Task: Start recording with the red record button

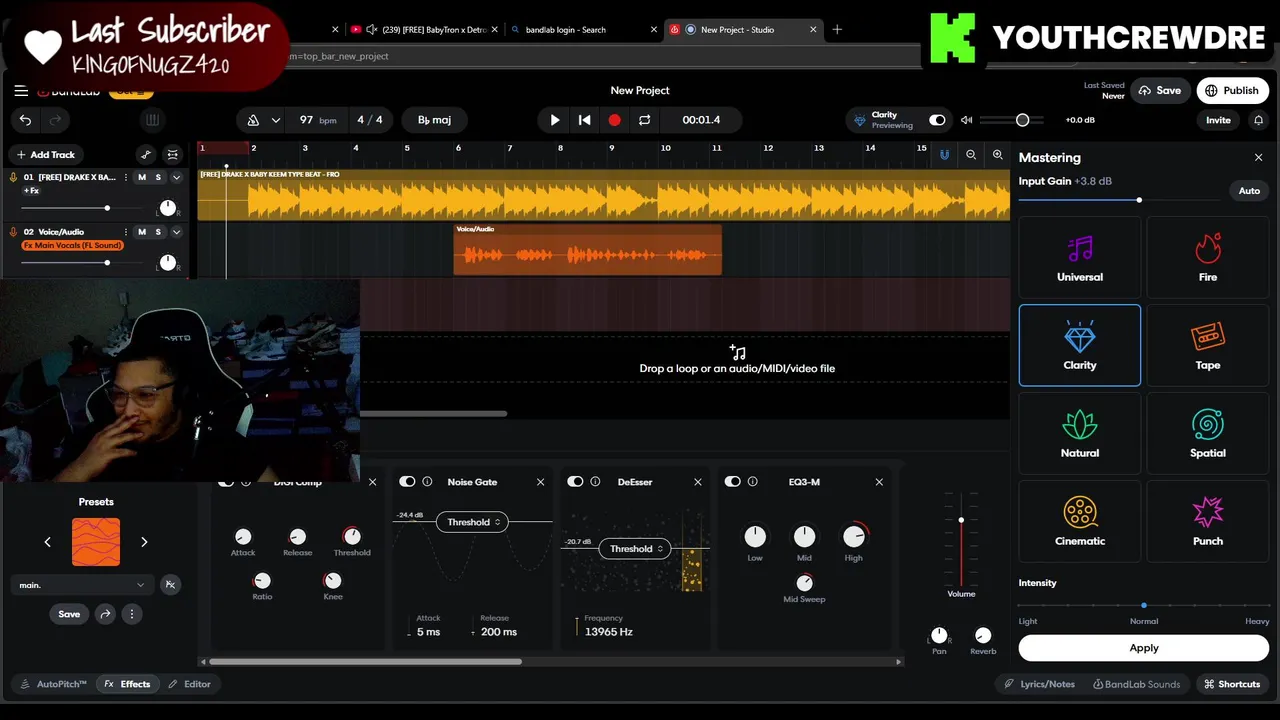Action: 614,120
